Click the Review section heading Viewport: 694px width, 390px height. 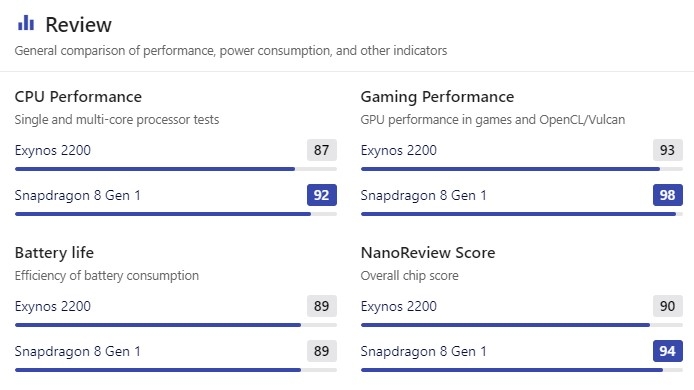[x=78, y=24]
